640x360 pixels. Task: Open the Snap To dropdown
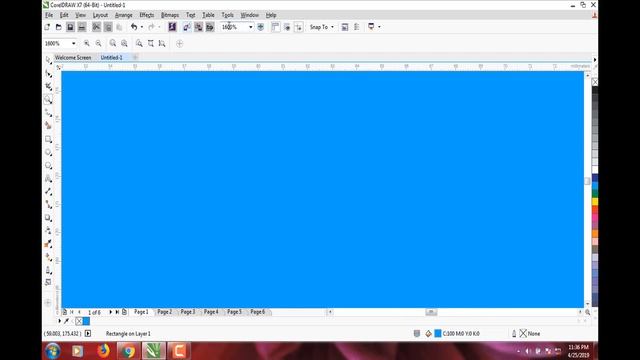coord(322,27)
